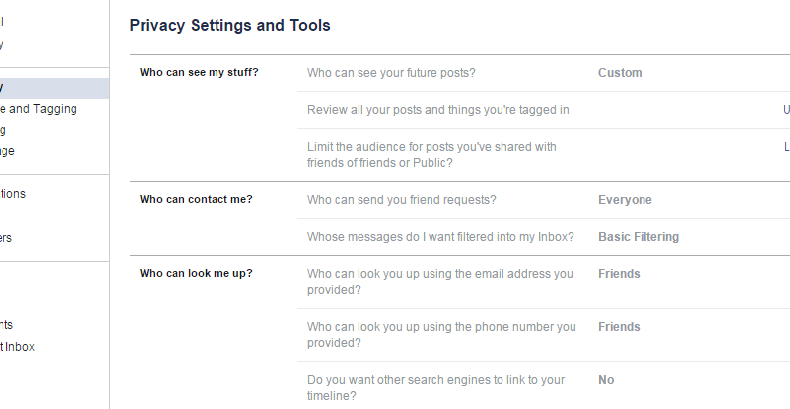Click the 'Who can see my stuff?' section heading

click(198, 72)
